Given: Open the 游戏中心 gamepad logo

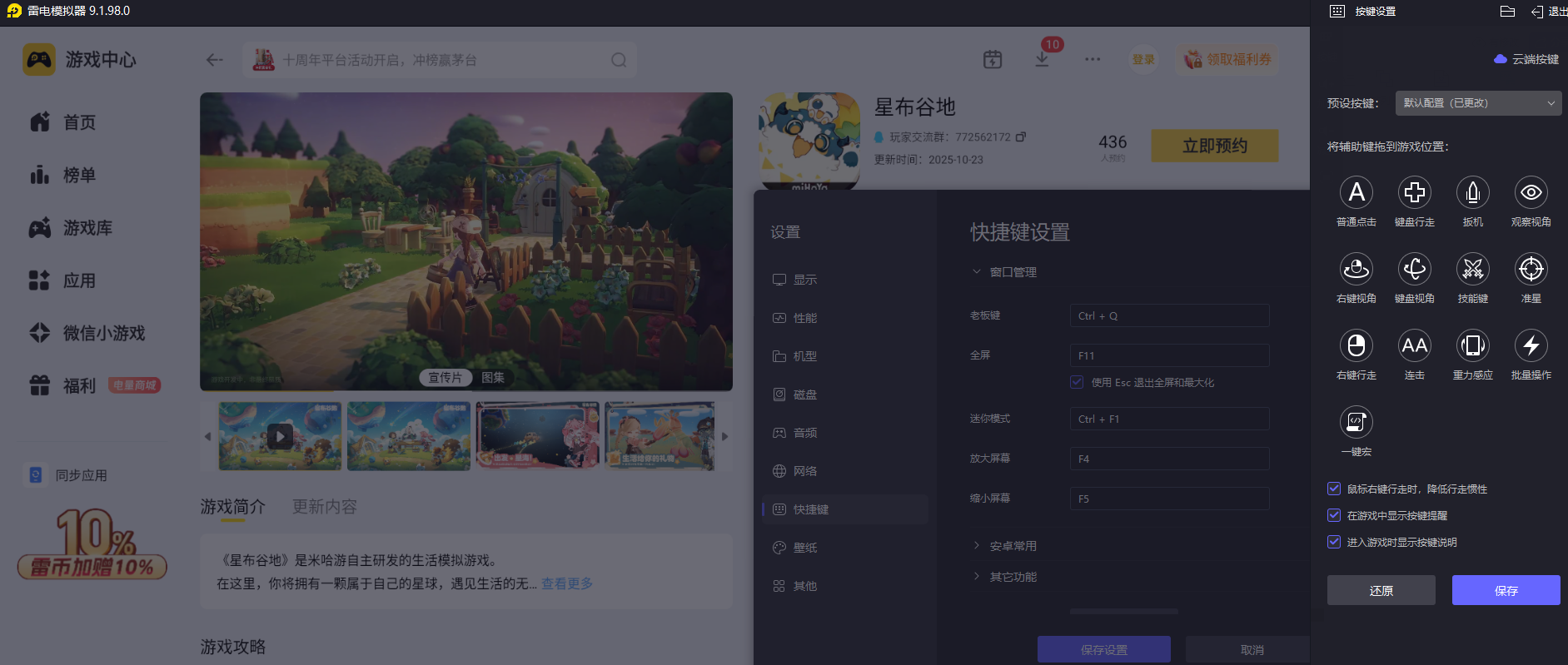Looking at the screenshot, I should pyautogui.click(x=39, y=60).
